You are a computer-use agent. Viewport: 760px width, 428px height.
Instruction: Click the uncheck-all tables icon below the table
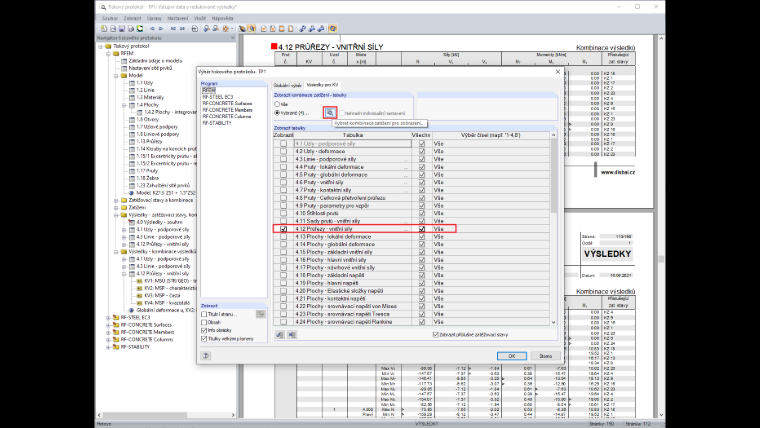pos(292,334)
